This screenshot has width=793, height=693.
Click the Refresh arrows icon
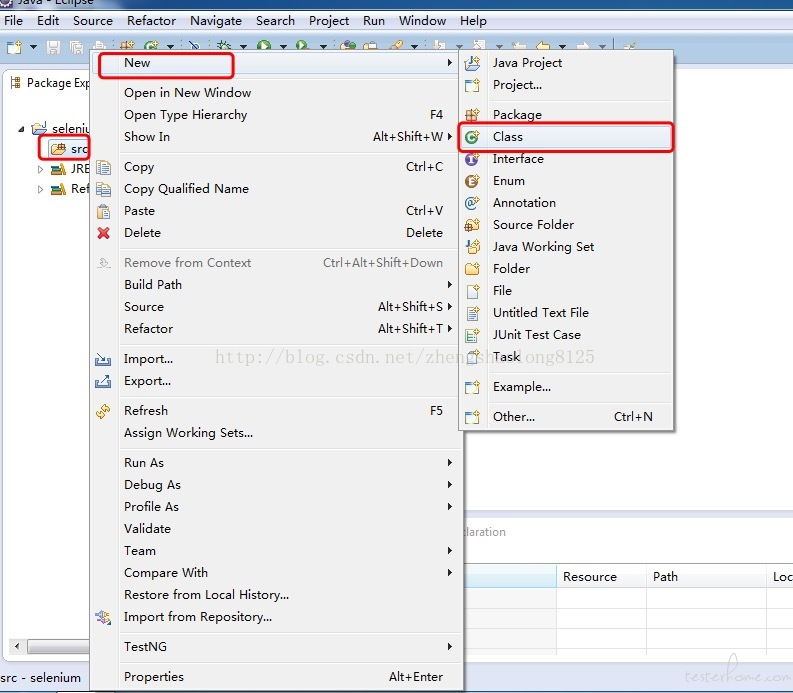coord(103,411)
